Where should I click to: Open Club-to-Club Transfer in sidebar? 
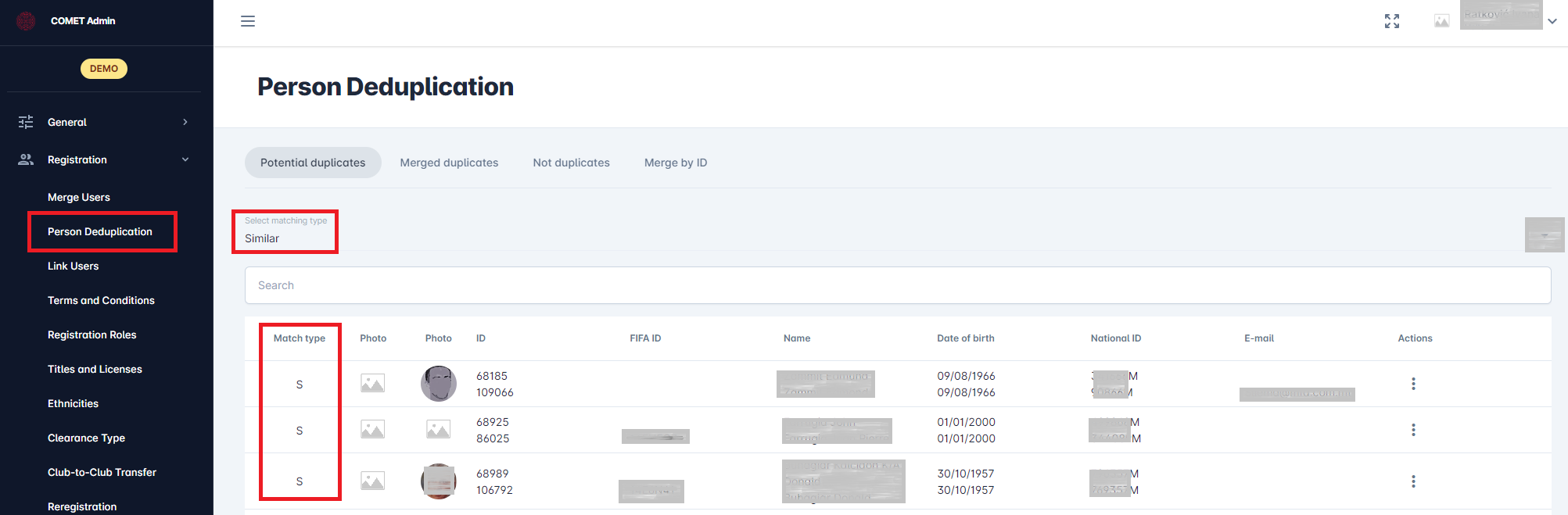(x=102, y=472)
